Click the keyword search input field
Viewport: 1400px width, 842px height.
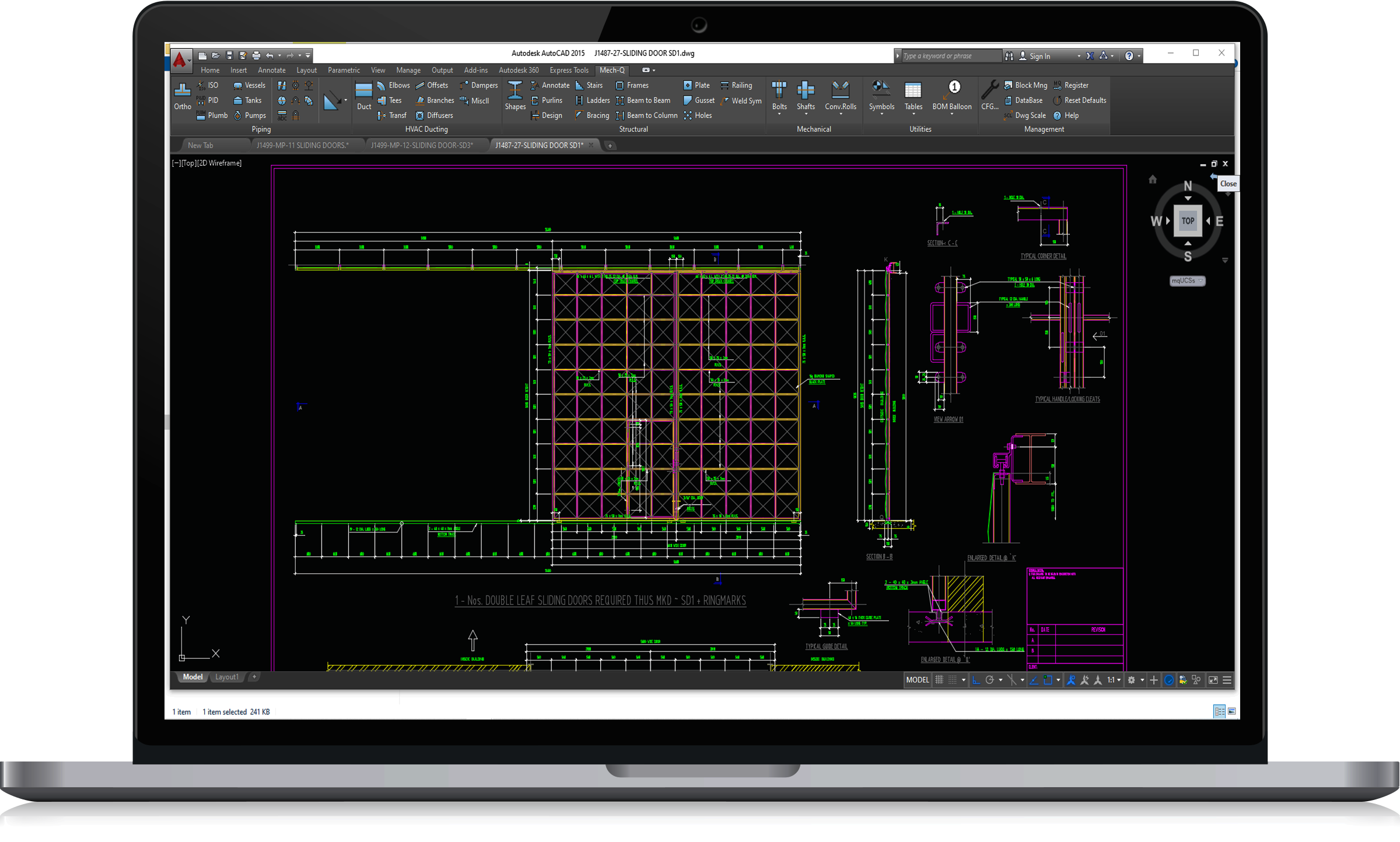point(949,56)
